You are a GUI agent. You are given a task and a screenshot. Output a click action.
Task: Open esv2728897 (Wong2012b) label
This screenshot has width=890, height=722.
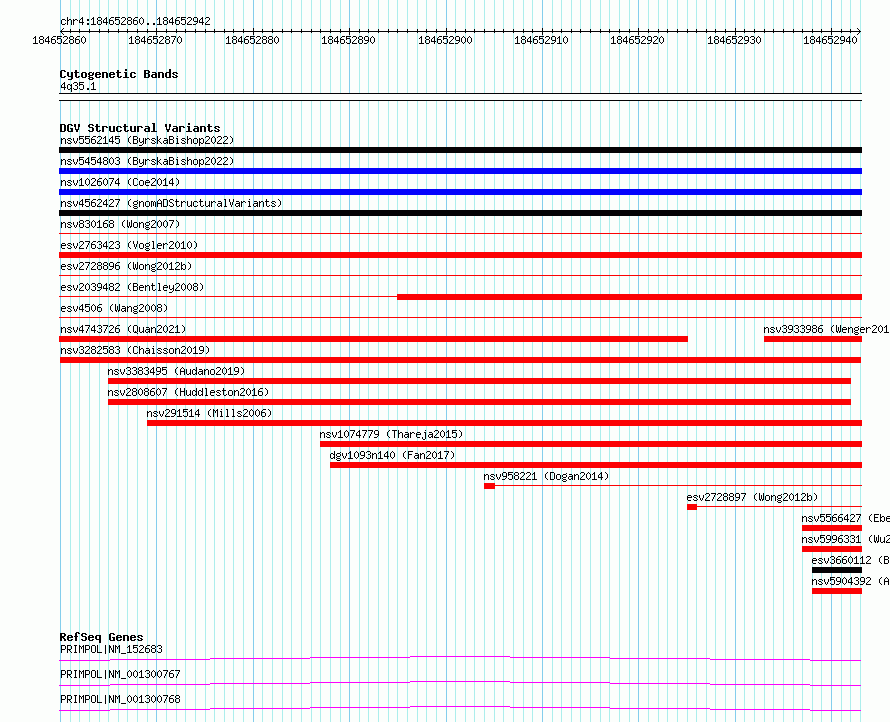[752, 497]
